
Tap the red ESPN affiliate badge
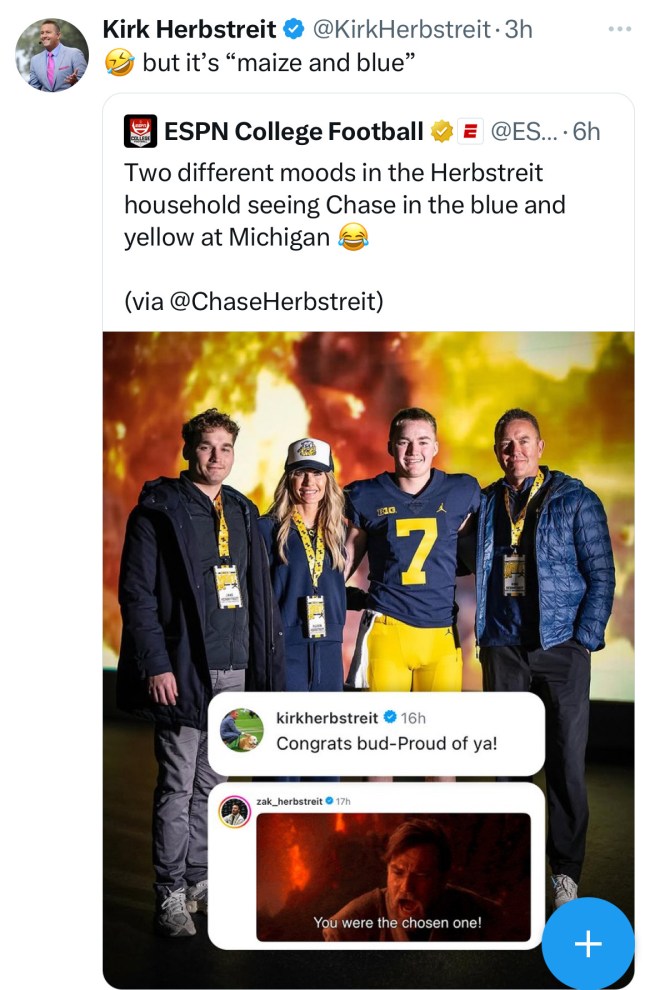point(470,131)
